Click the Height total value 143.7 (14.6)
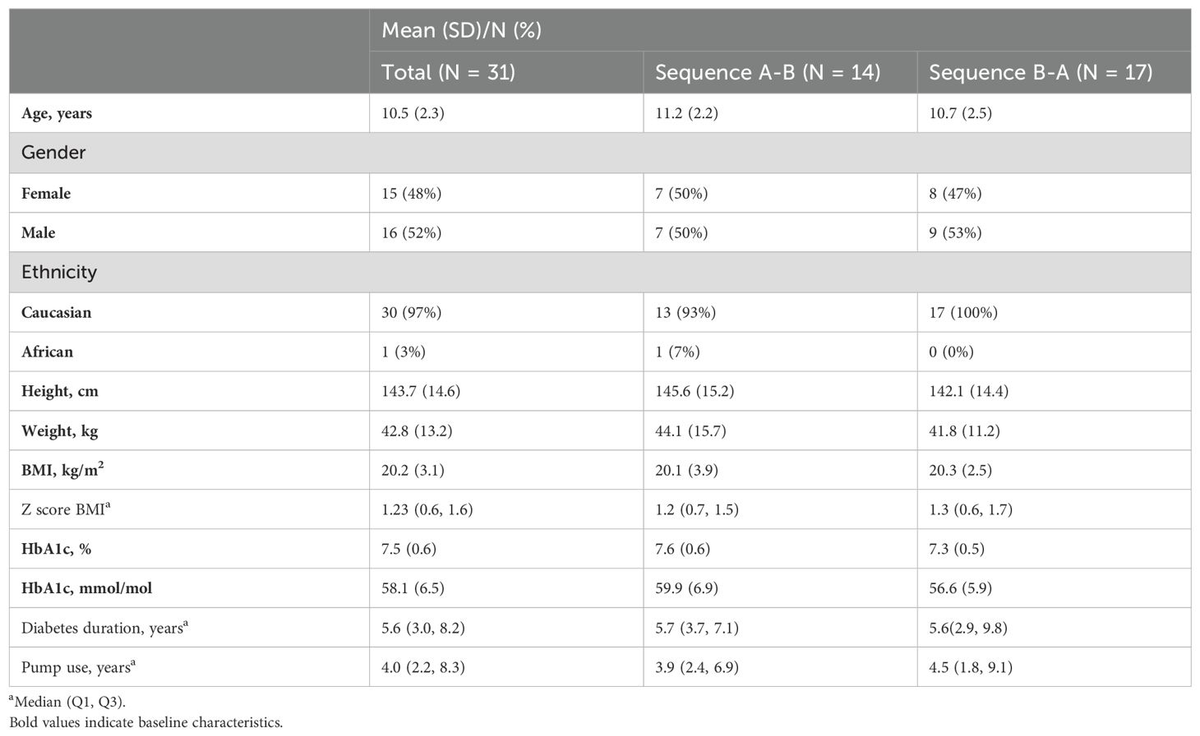Image resolution: width=1200 pixels, height=736 pixels. (426, 393)
